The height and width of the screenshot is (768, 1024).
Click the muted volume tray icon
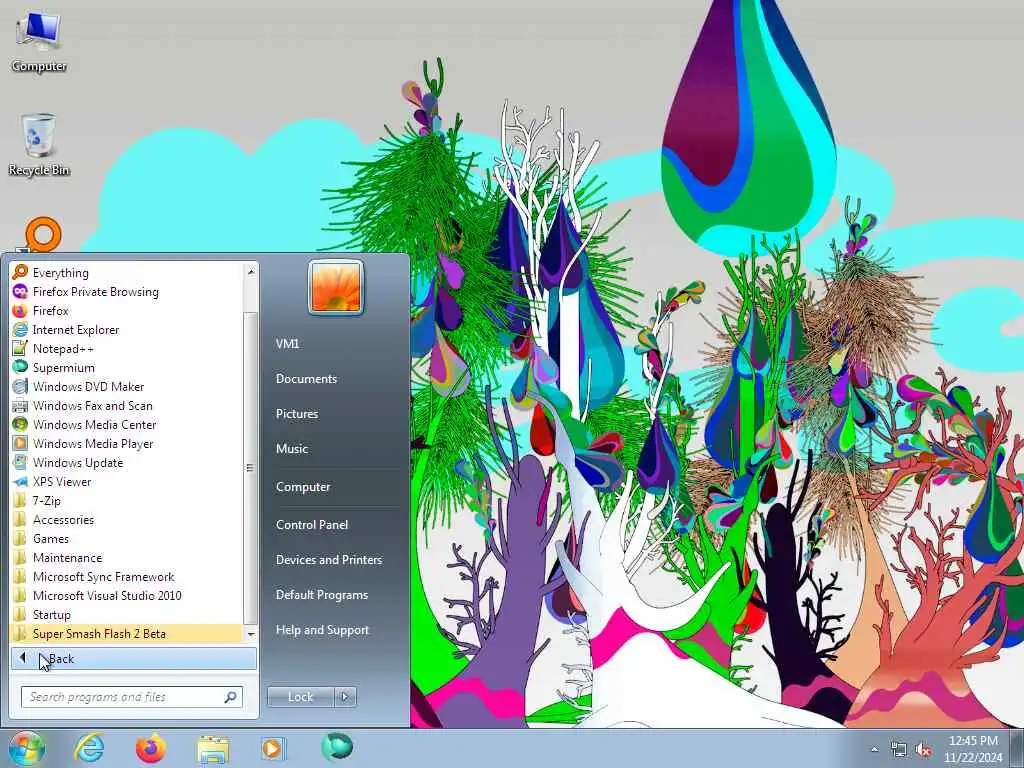(x=923, y=750)
